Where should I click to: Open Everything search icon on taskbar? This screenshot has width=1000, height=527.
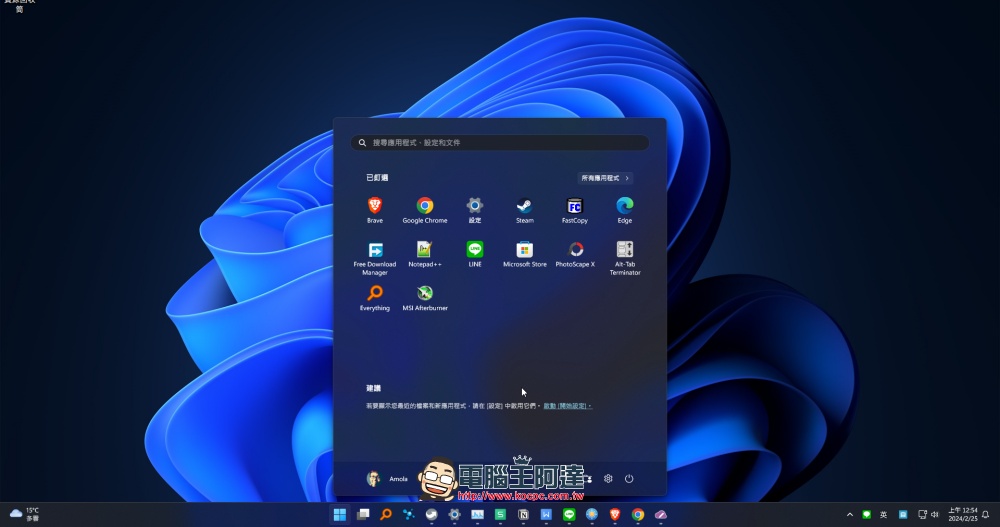point(386,514)
